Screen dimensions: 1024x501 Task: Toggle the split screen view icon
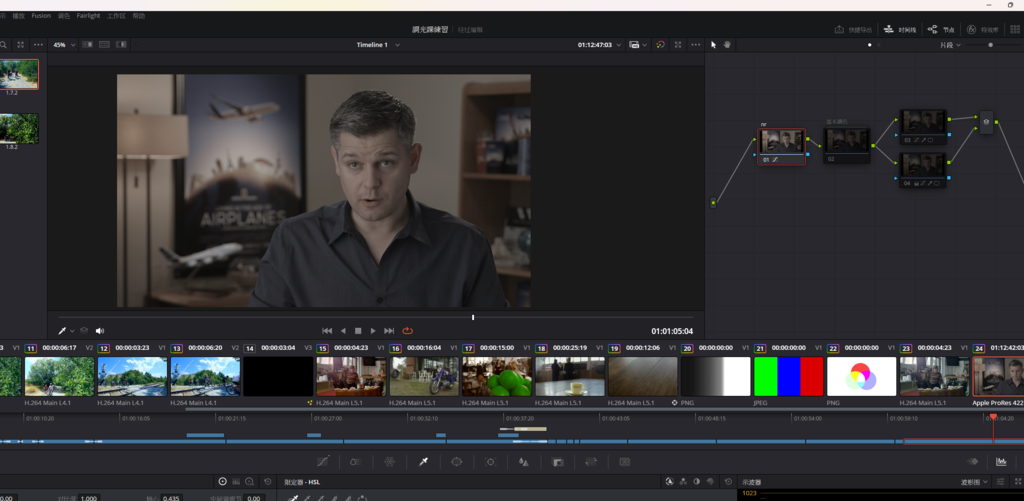(104, 44)
